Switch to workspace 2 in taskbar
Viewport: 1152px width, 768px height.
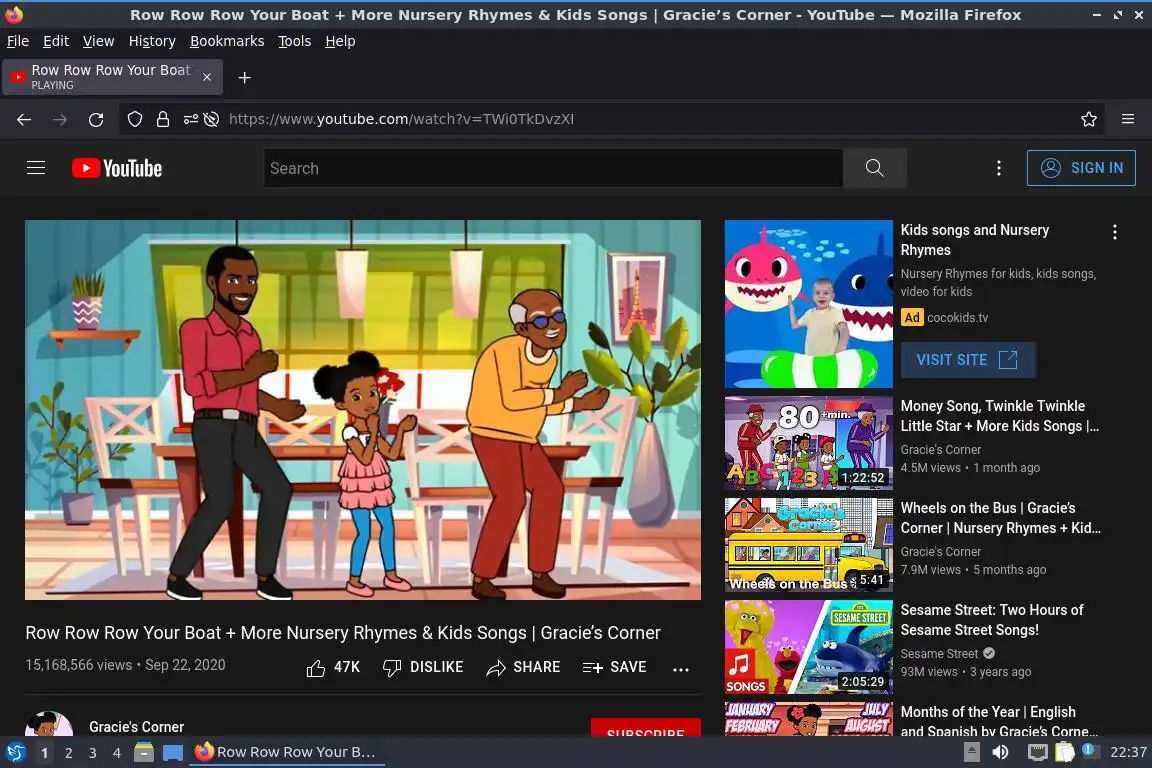[68, 753]
